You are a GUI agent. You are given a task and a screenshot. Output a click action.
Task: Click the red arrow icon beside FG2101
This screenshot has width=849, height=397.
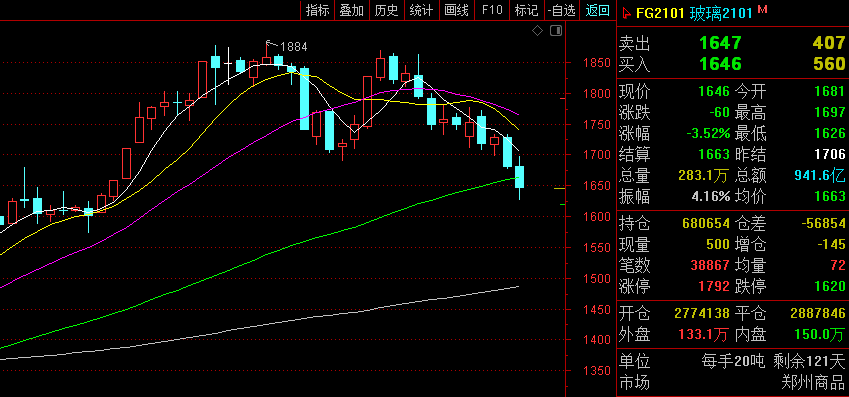click(x=626, y=12)
